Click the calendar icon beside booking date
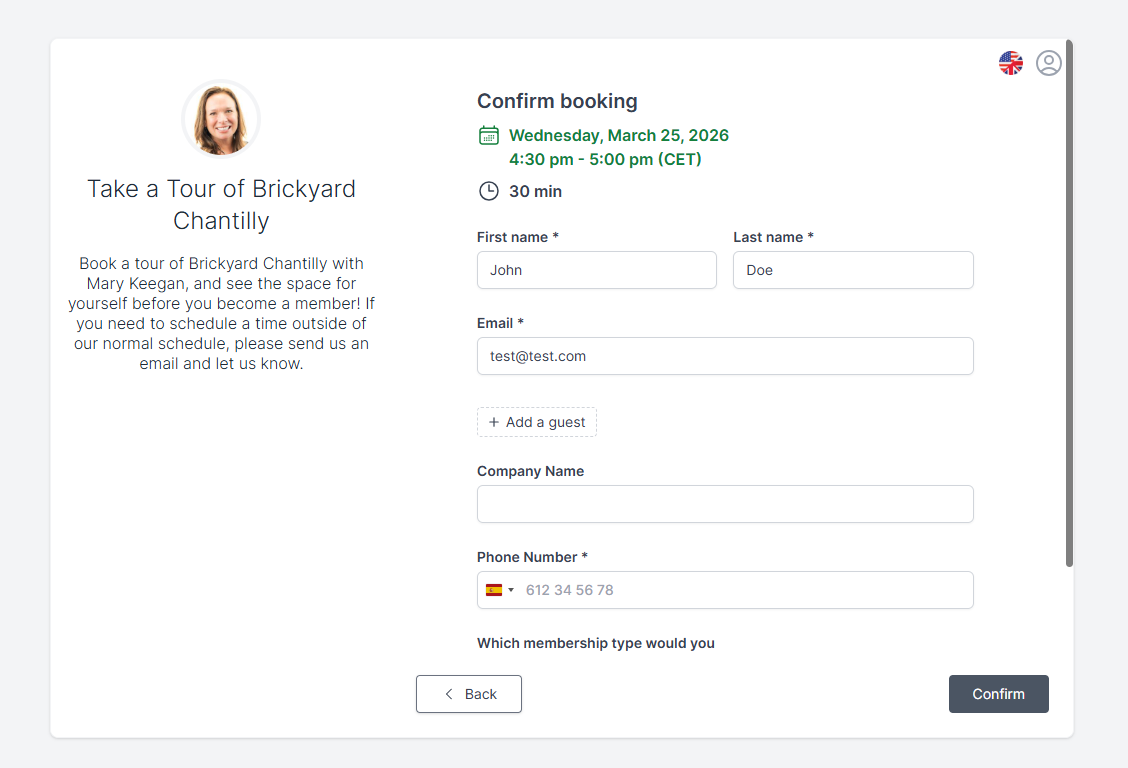 click(489, 136)
